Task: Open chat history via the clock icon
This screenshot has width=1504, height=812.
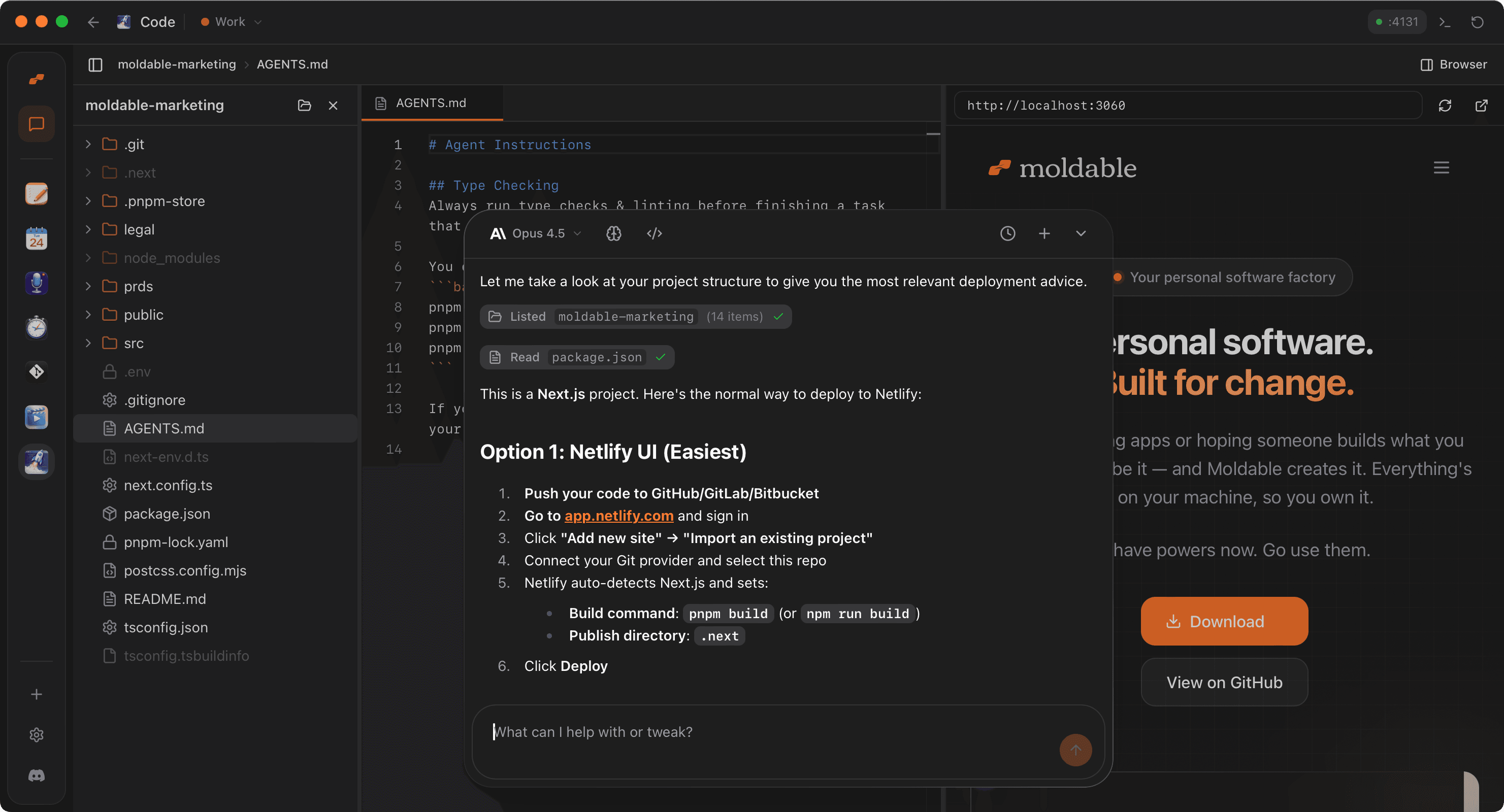Action: (x=1008, y=233)
